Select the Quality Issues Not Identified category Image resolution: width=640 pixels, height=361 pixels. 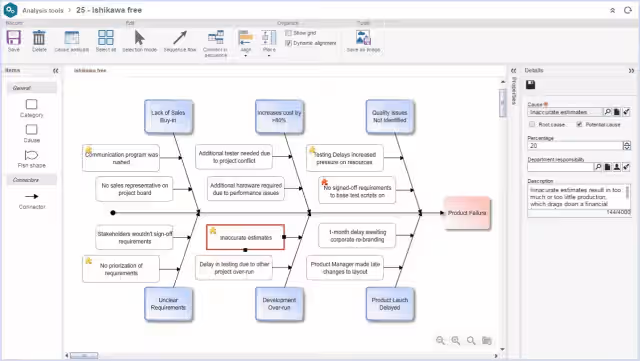(x=390, y=116)
